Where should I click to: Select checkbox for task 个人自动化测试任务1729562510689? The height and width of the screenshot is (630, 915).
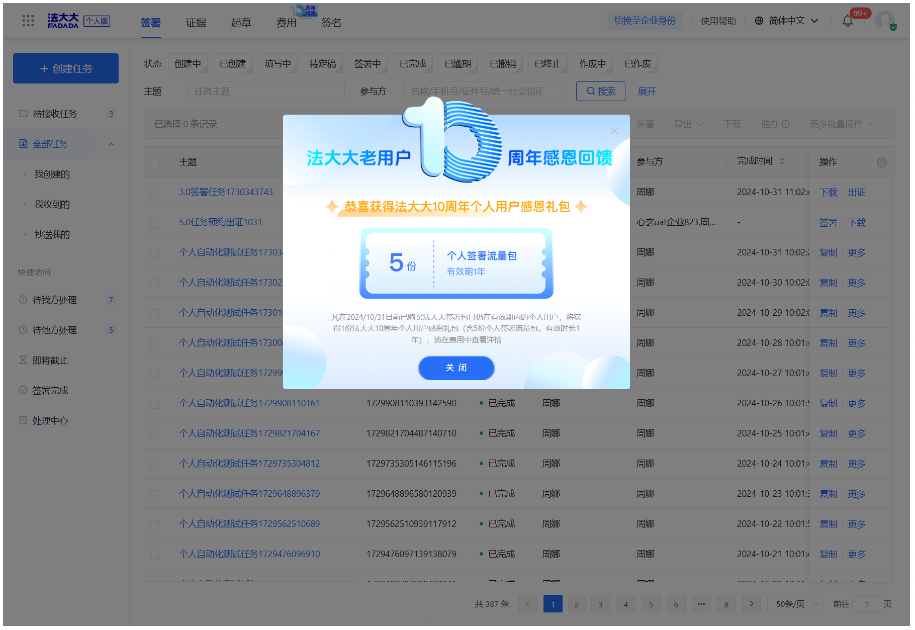(x=155, y=524)
